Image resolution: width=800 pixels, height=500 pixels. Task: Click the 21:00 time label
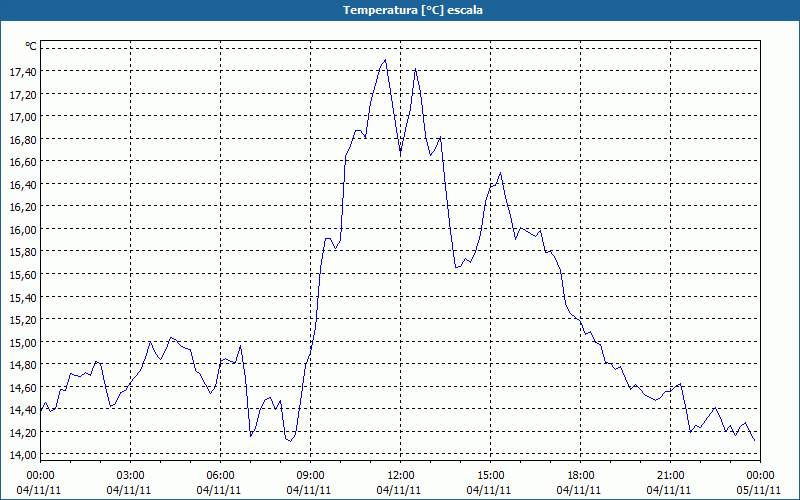tap(670, 476)
